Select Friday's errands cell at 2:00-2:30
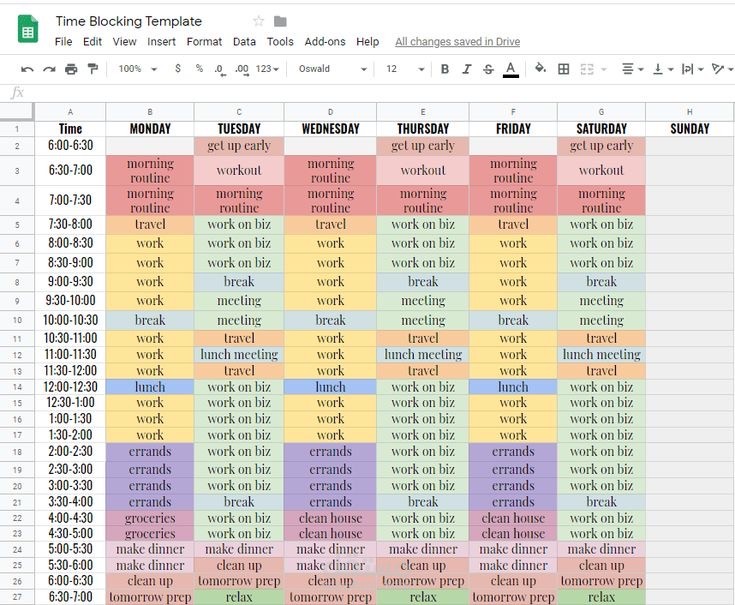Image resolution: width=735 pixels, height=605 pixels. click(513, 452)
